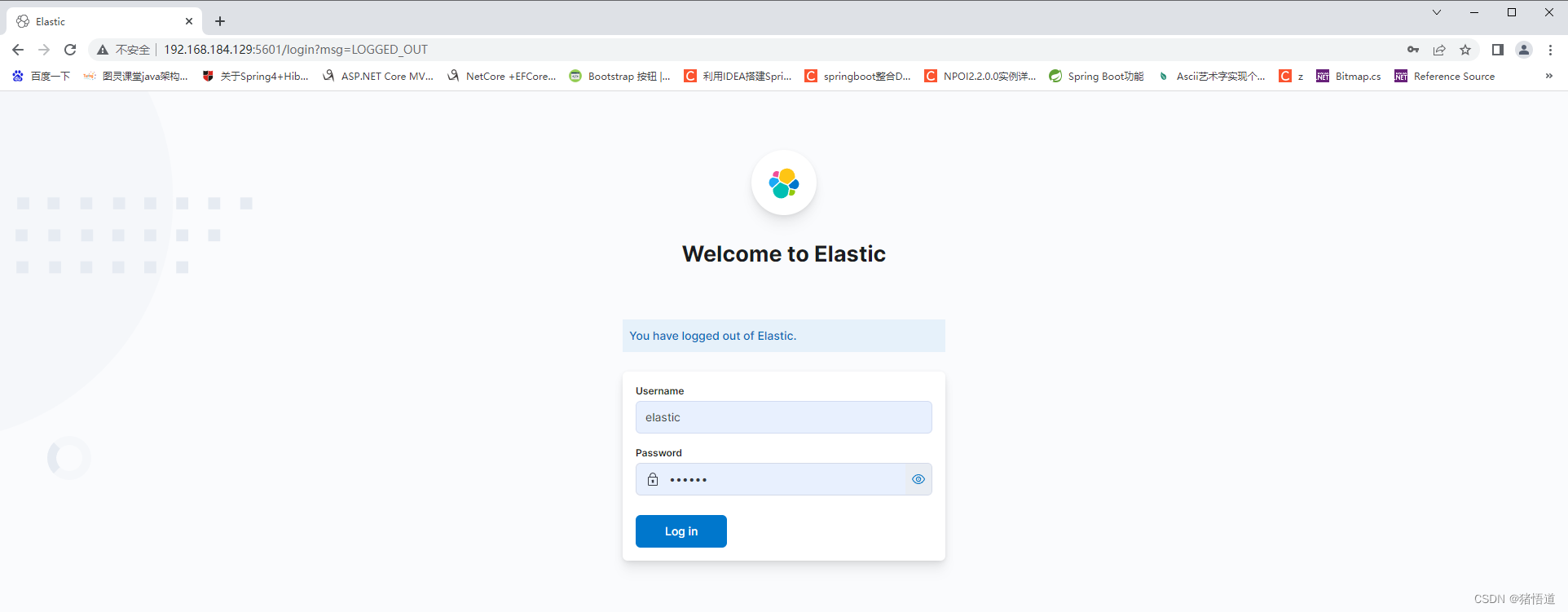Bookmark this page with star icon
The width and height of the screenshot is (1568, 612).
(1465, 50)
